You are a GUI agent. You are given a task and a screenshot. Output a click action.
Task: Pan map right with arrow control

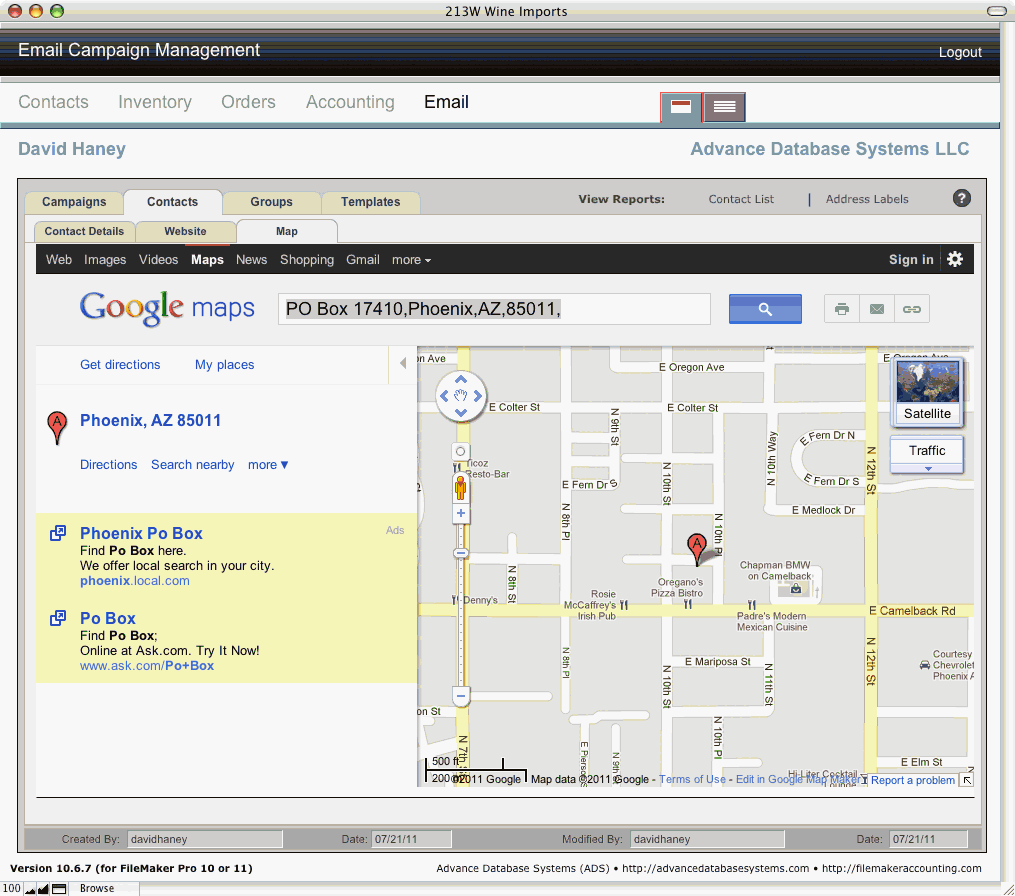[478, 396]
